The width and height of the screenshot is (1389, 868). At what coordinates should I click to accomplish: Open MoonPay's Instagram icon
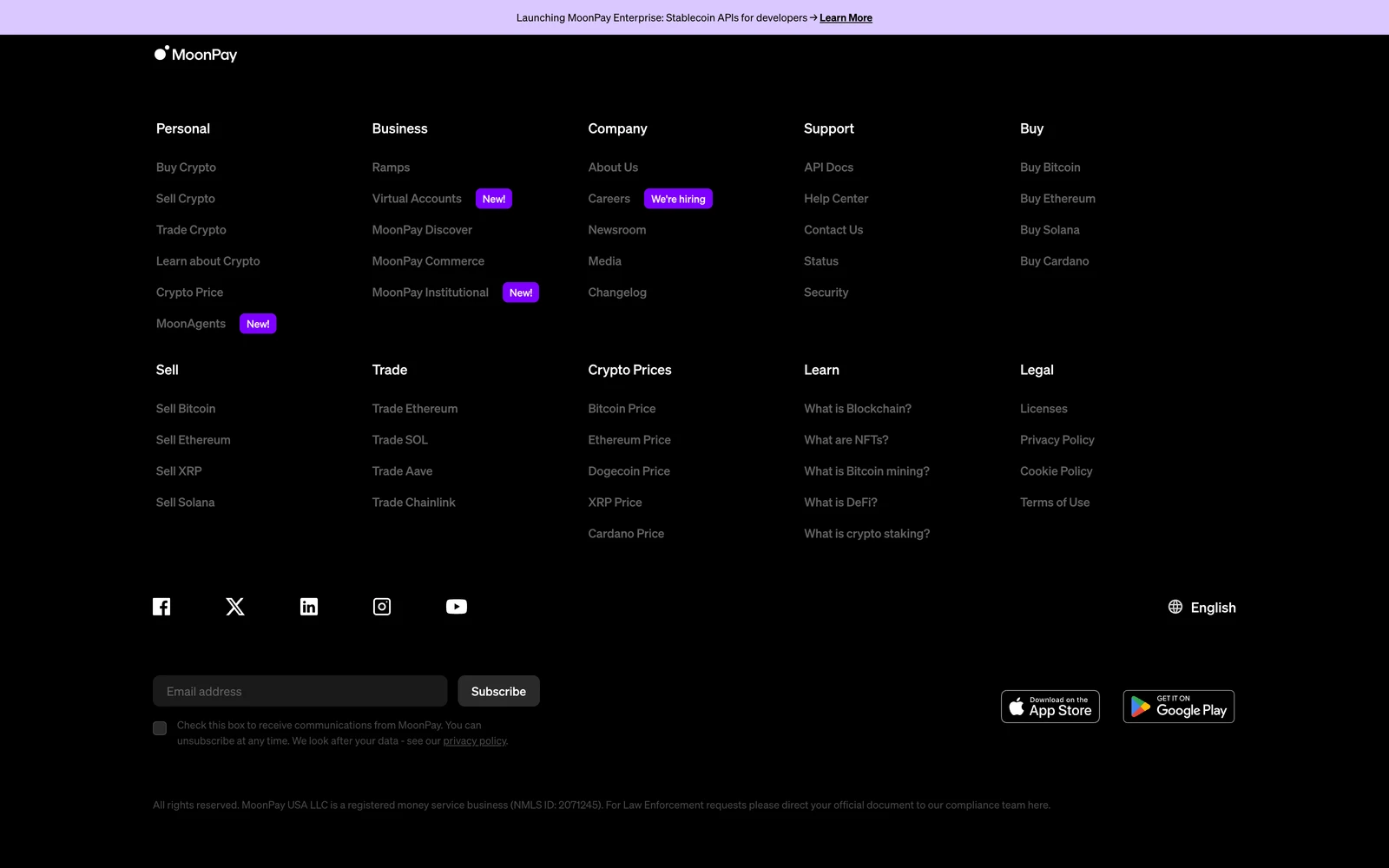(x=382, y=607)
